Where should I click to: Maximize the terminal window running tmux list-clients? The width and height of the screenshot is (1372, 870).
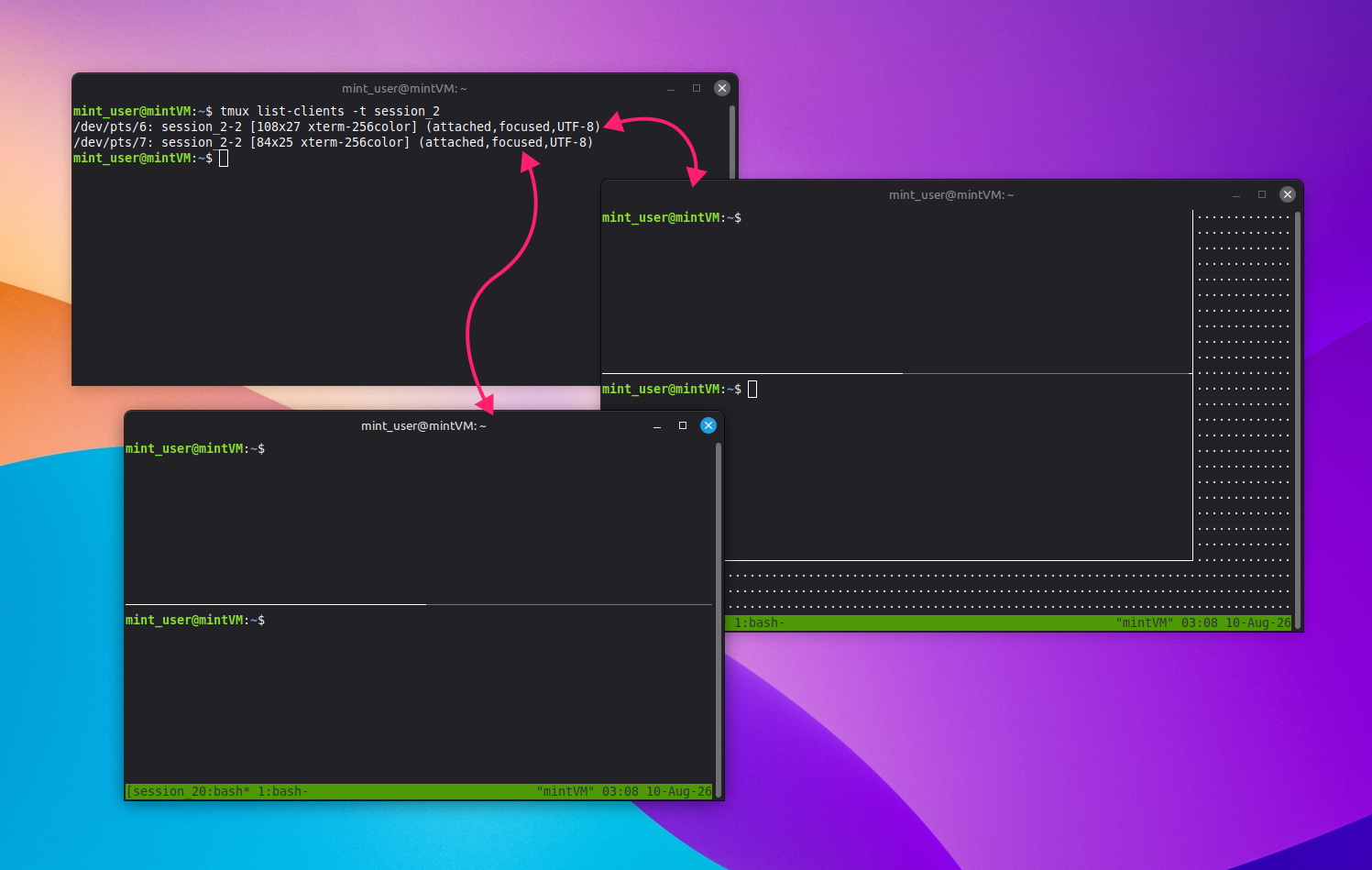[697, 88]
